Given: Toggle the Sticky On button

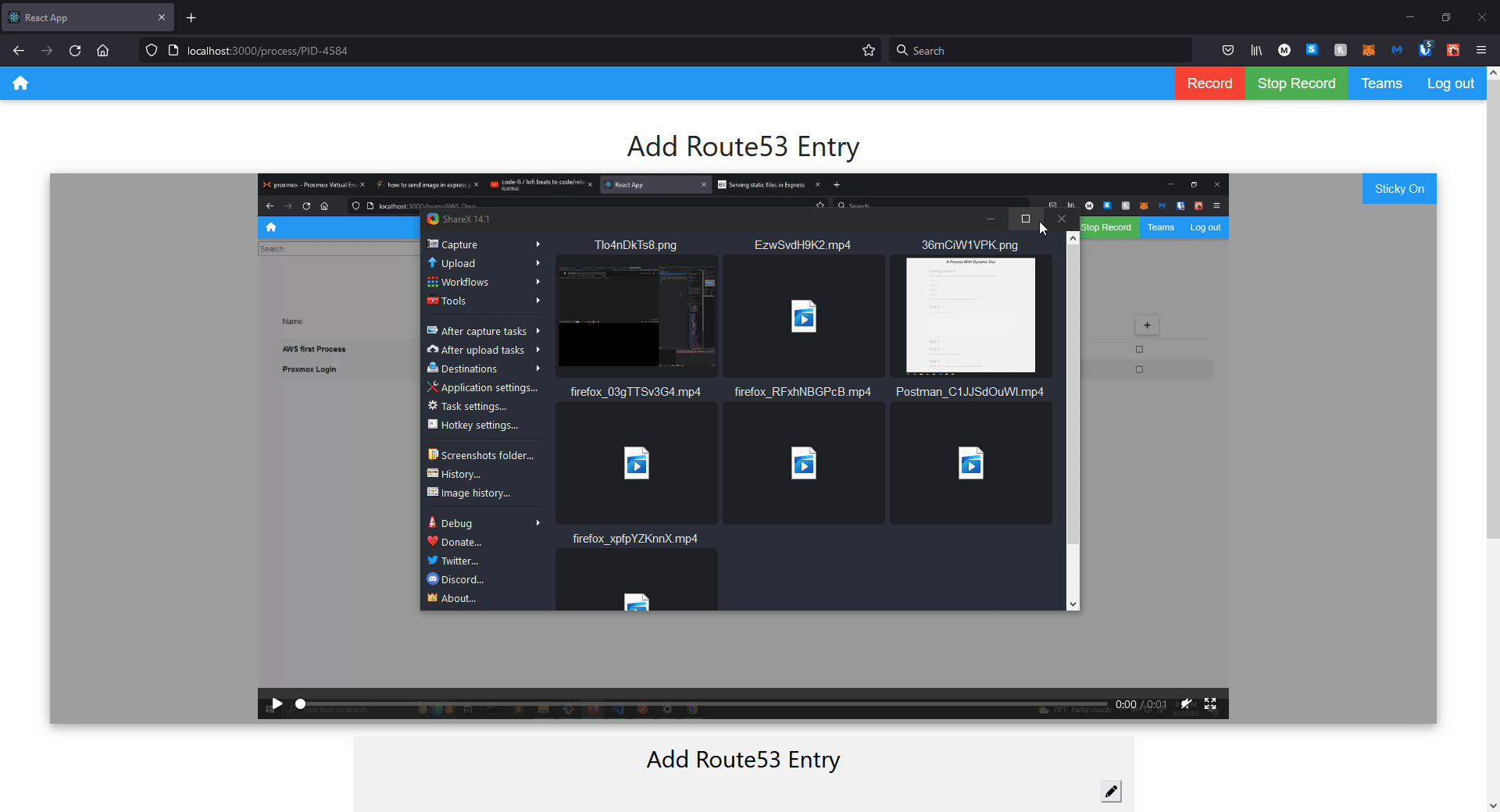Looking at the screenshot, I should [x=1398, y=189].
